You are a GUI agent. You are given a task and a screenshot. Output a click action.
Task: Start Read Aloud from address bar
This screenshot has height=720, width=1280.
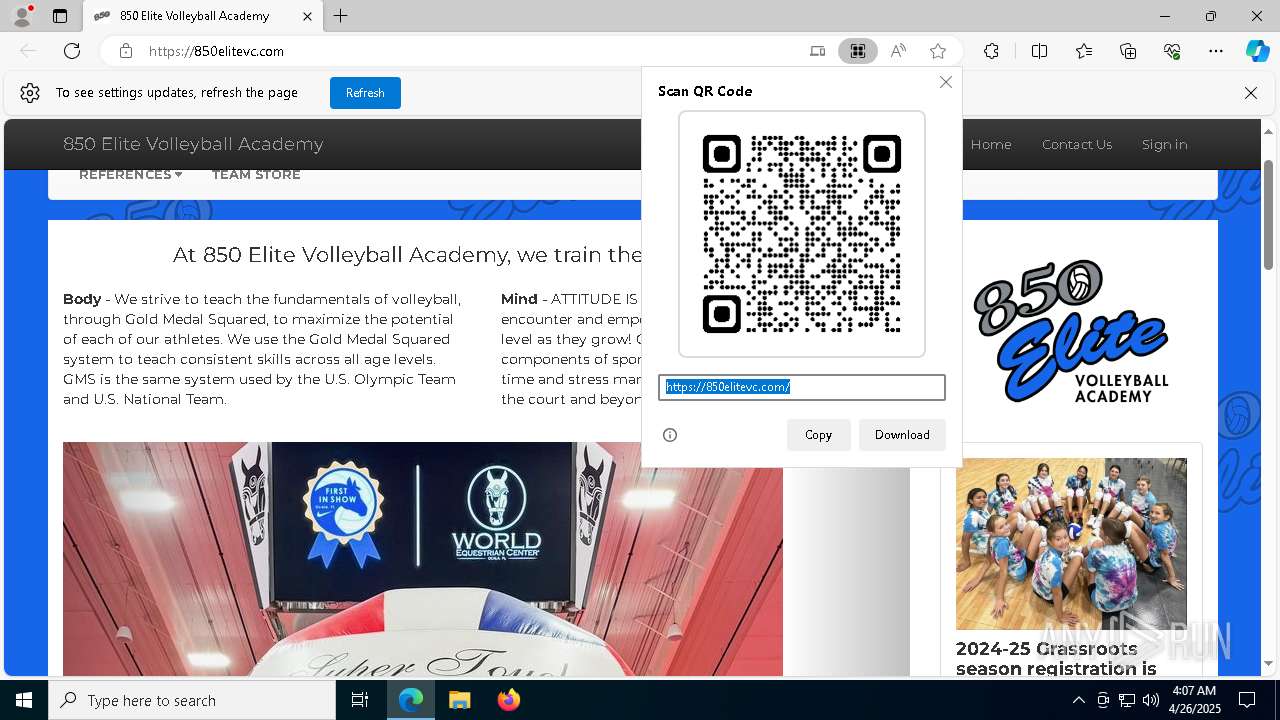point(898,51)
